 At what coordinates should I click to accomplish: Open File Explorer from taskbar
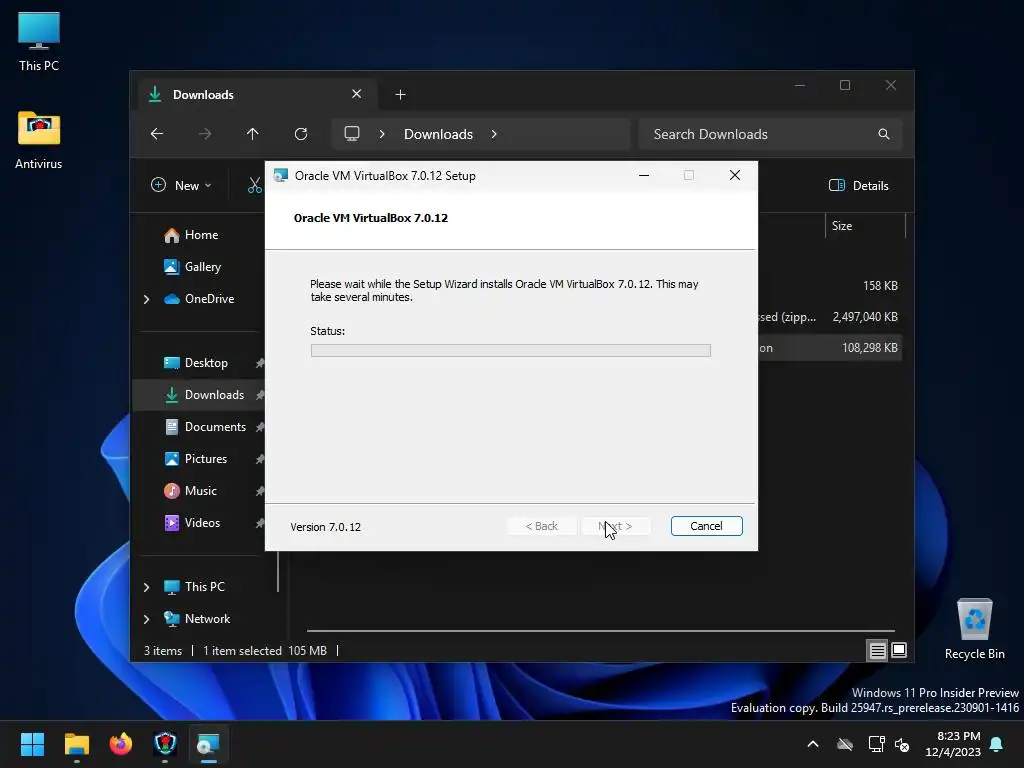[x=76, y=744]
